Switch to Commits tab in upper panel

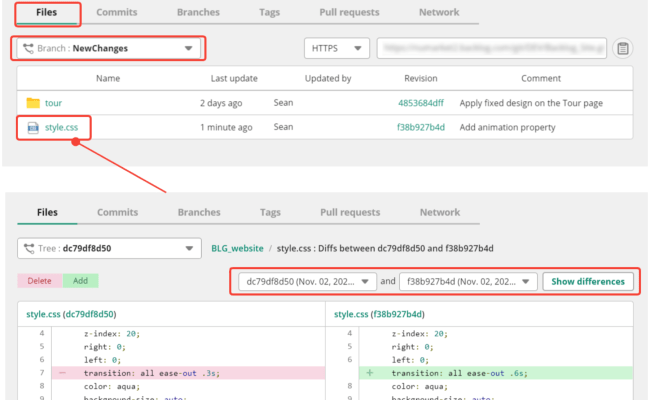pos(116,12)
